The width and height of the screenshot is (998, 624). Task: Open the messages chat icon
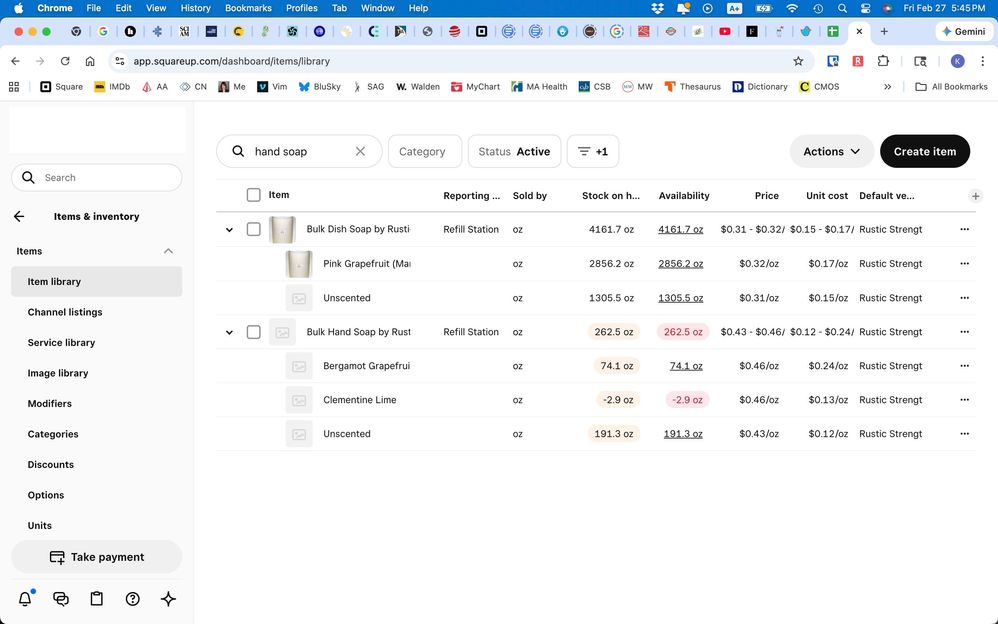point(61,599)
